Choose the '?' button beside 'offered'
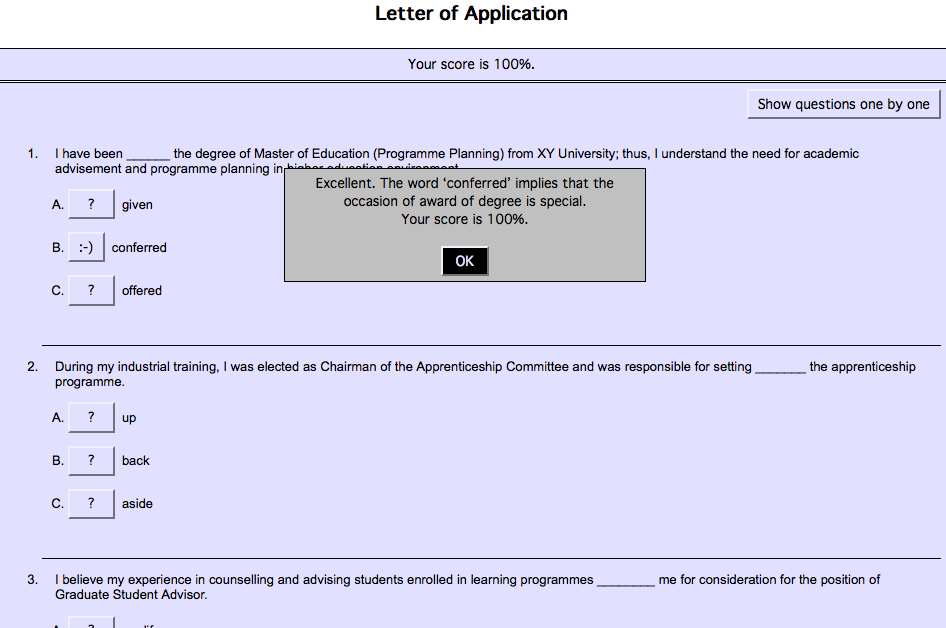 click(x=91, y=291)
